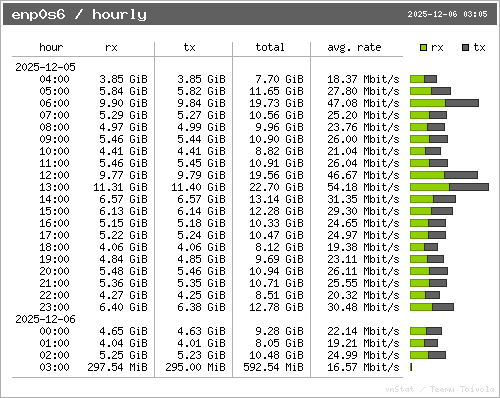This screenshot has height=398, width=500.
Task: Click avg rate 25.20 Mbit/s
Action: tap(363, 115)
